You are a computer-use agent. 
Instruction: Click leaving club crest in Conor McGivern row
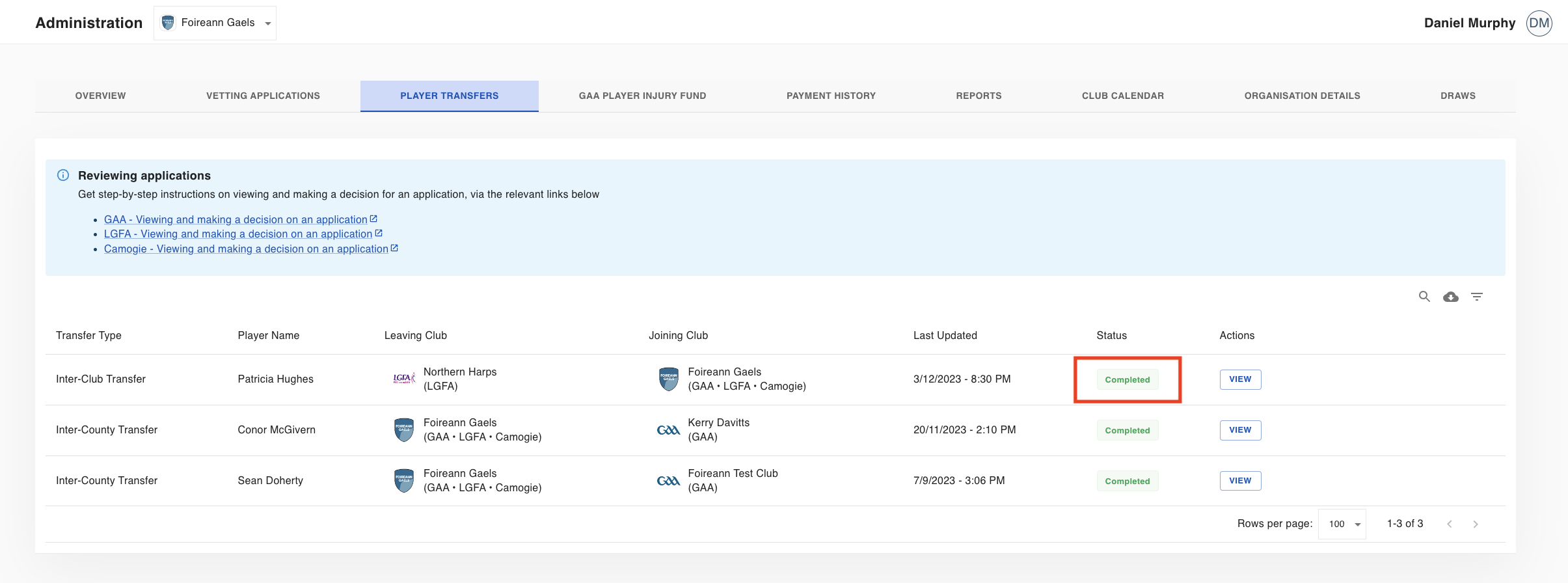pos(404,429)
